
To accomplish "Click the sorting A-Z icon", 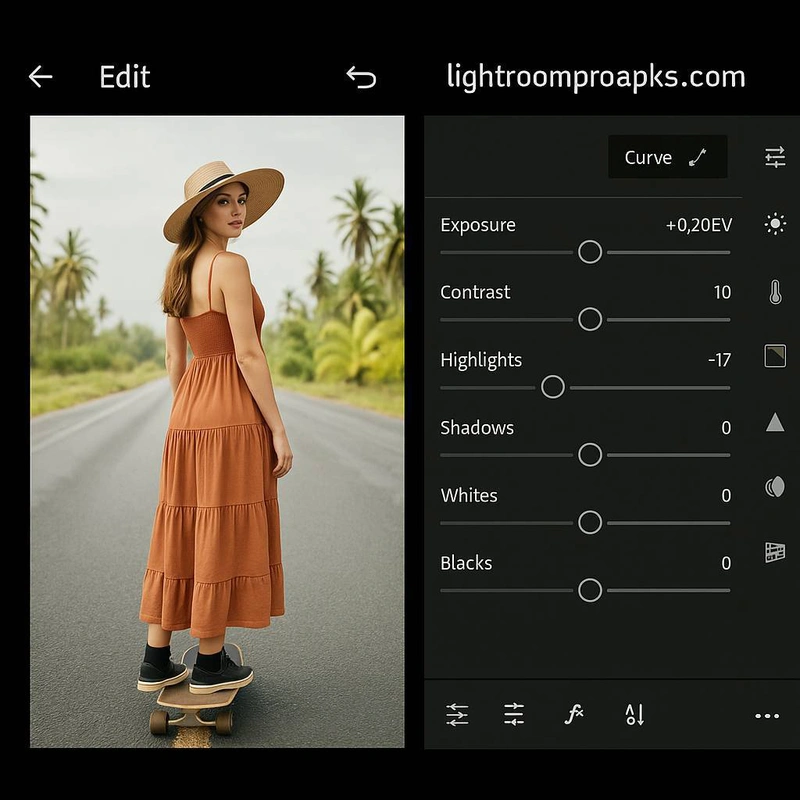I will tap(630, 715).
